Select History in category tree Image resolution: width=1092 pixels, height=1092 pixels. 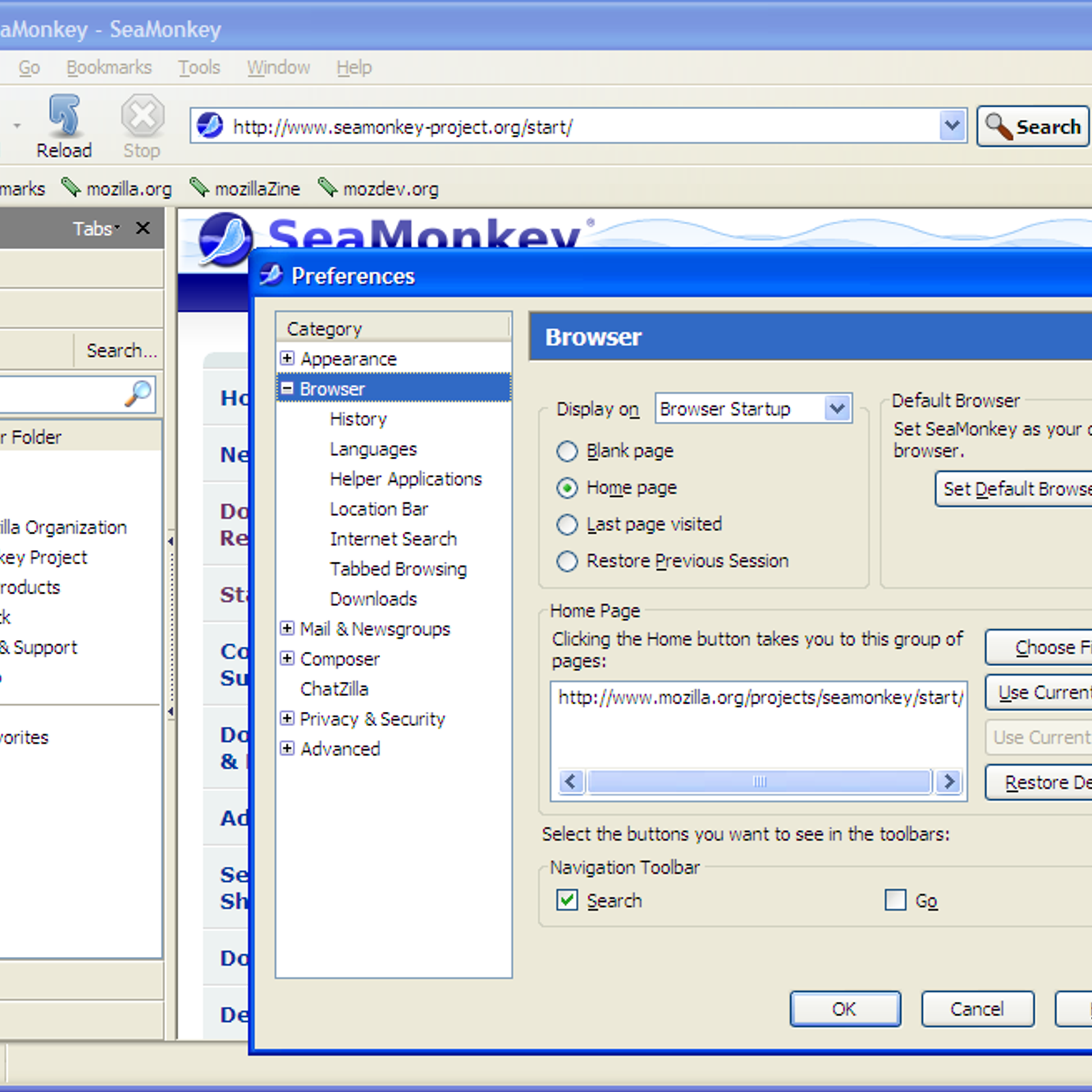358,418
